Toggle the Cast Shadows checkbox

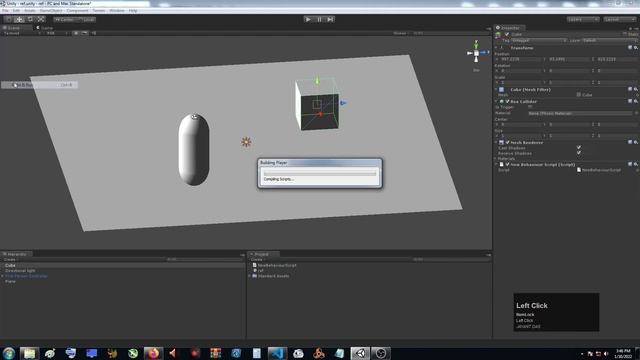(579, 147)
